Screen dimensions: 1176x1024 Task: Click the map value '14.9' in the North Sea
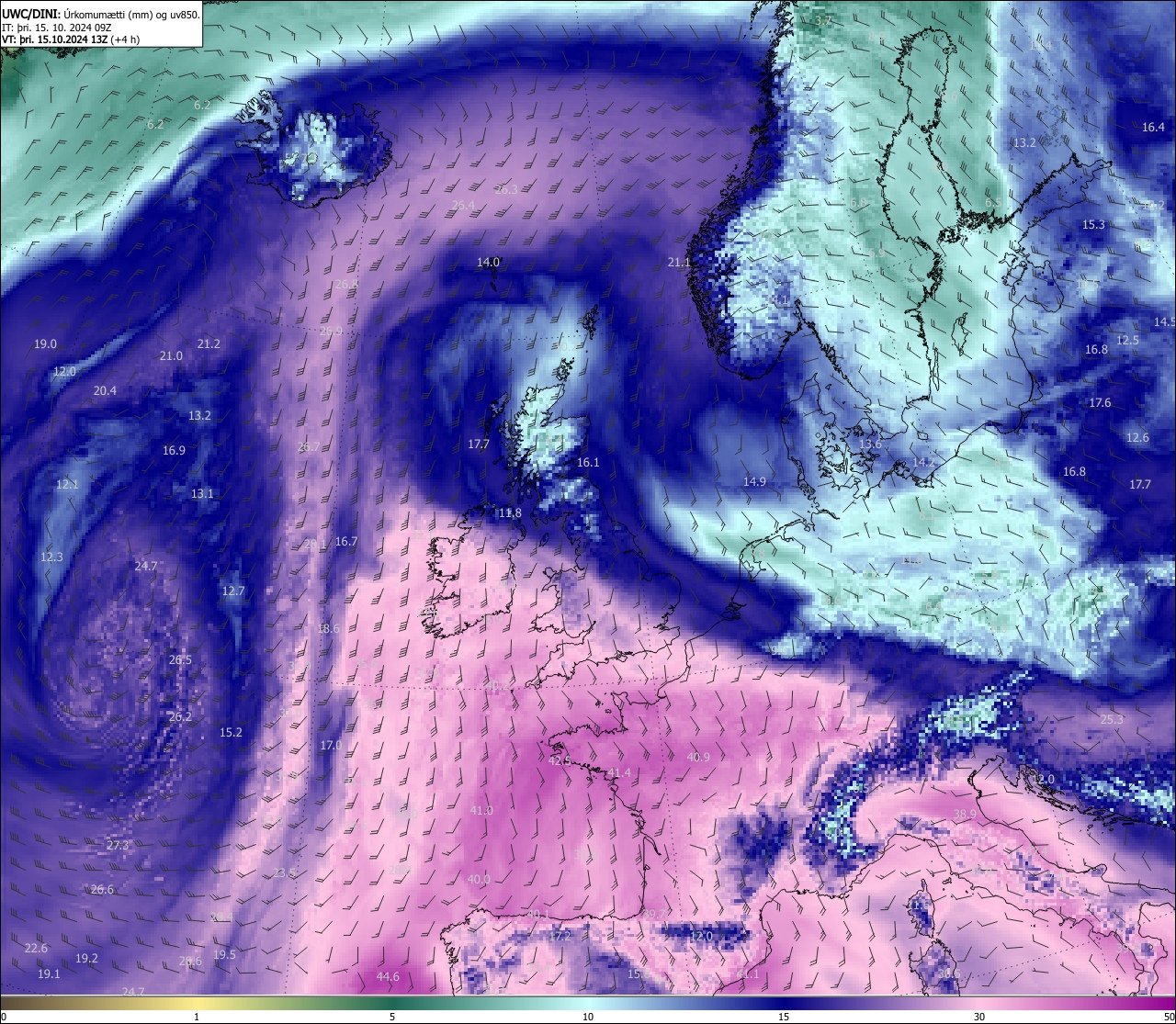[x=754, y=481]
